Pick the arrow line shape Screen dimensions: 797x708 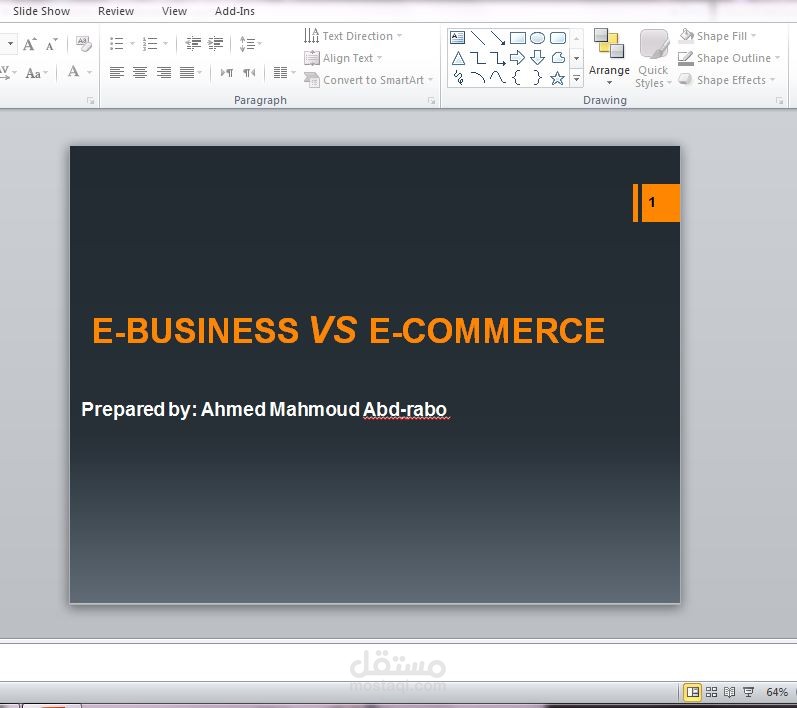(498, 38)
